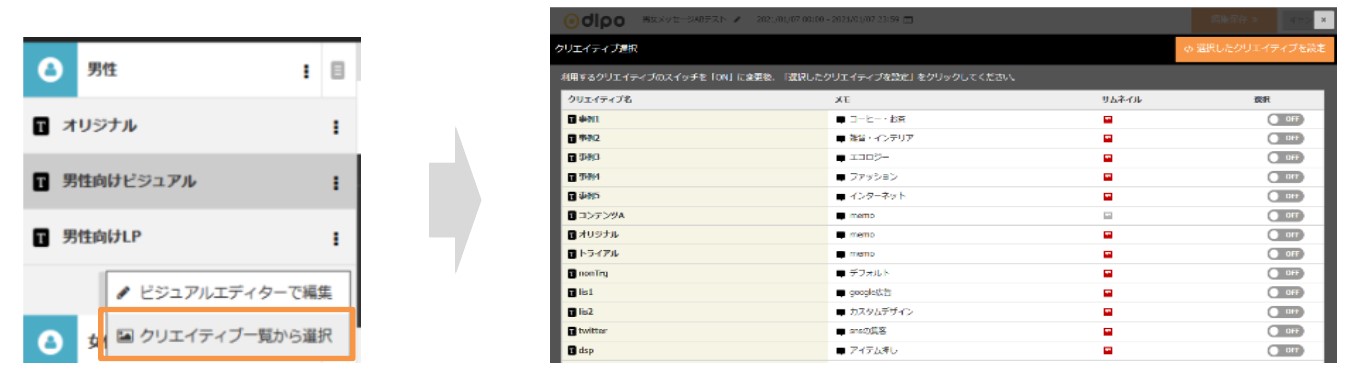The width and height of the screenshot is (1360, 370).
Task: Click document icon beside 男性 segment
Action: [x=338, y=71]
